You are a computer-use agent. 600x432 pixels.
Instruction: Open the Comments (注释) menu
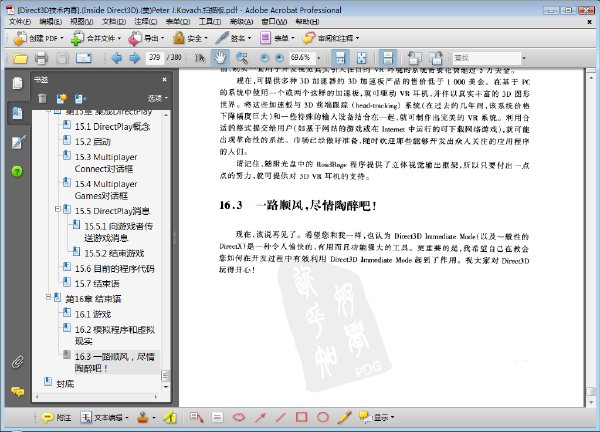(146, 22)
